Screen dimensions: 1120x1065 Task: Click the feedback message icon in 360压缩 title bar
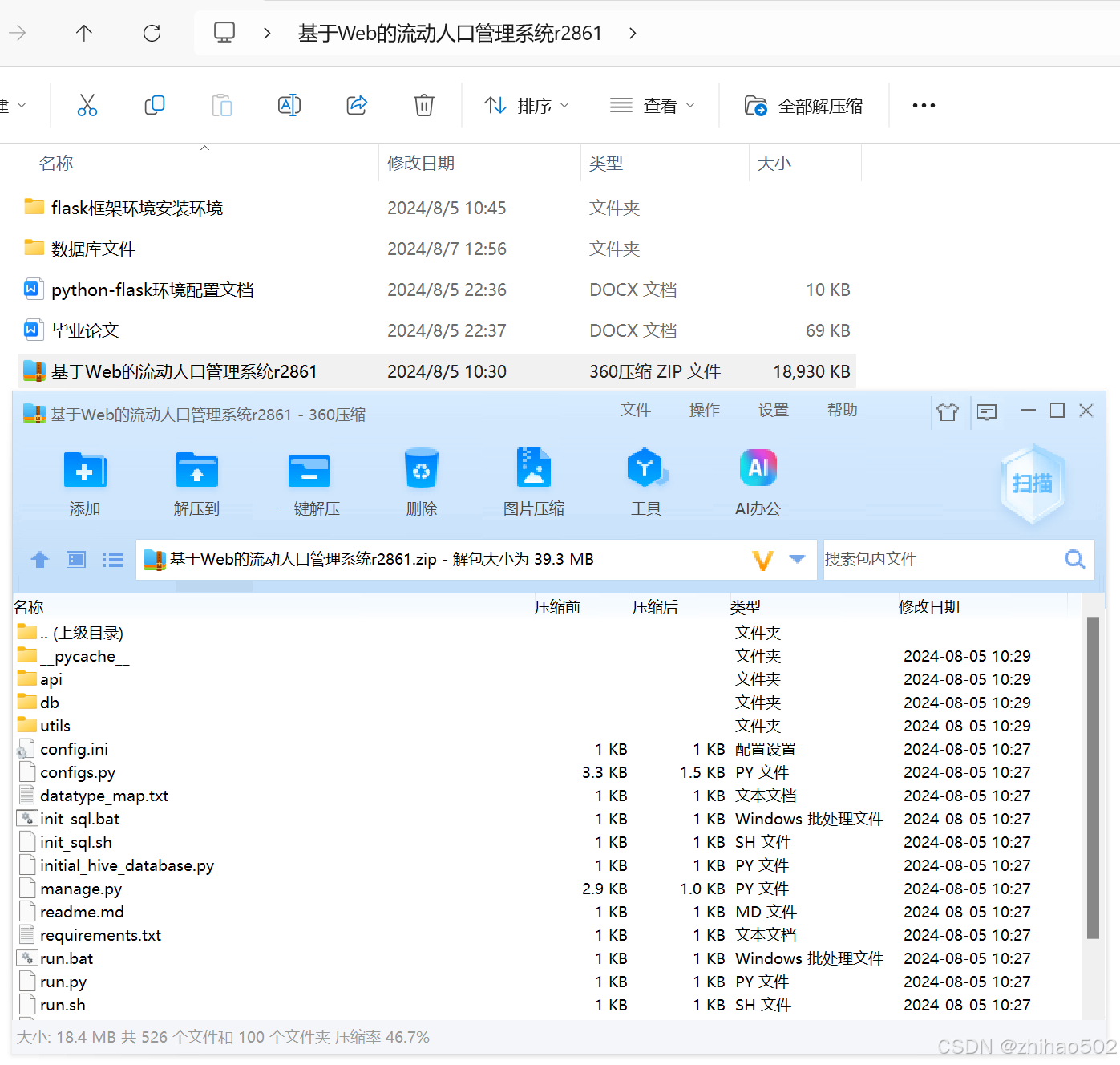(x=987, y=411)
